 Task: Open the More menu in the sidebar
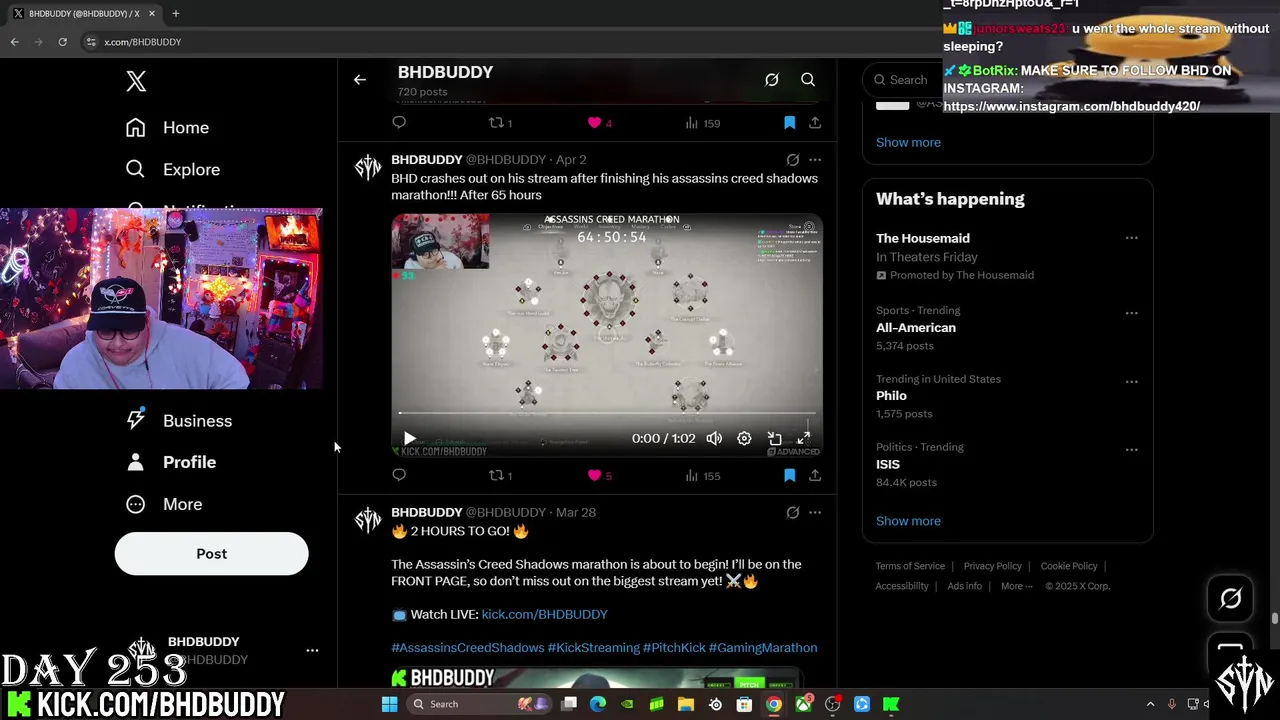(164, 504)
